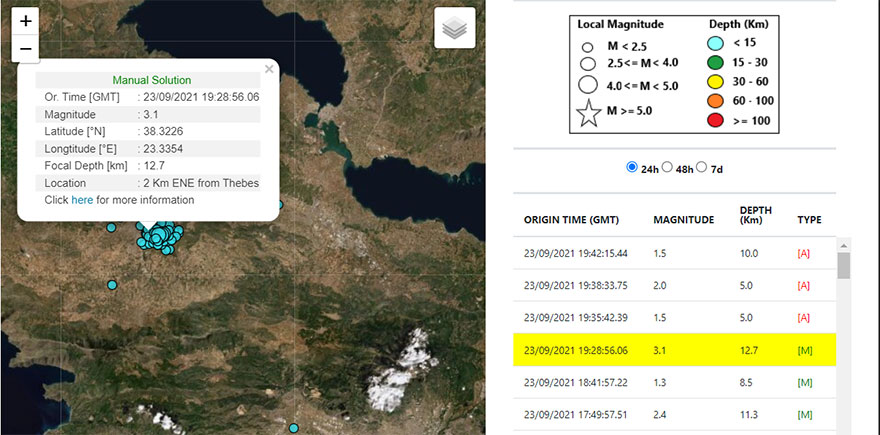Image resolution: width=880 pixels, height=435 pixels.
Task: Click the isolated earthquake marker west of the cluster
Action: coord(112,285)
